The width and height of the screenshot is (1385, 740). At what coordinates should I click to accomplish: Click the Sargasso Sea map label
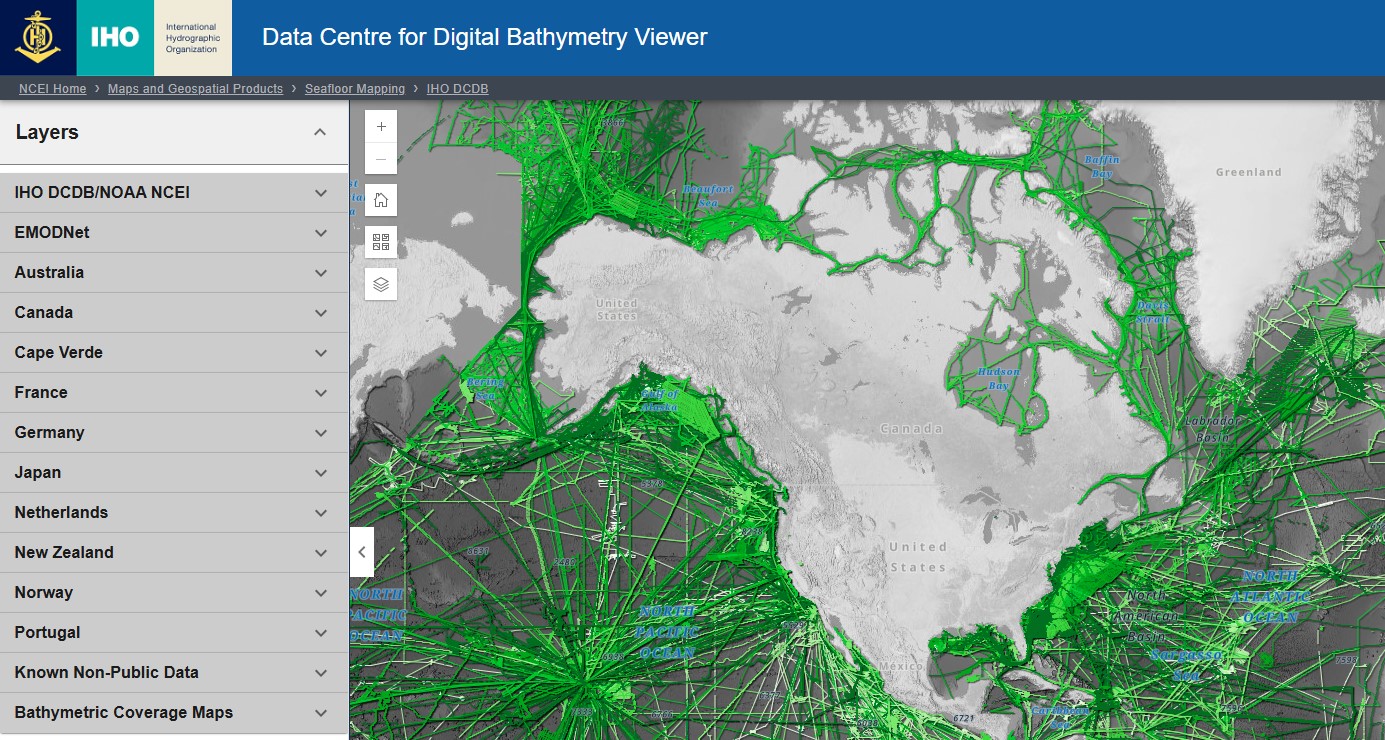(1187, 665)
